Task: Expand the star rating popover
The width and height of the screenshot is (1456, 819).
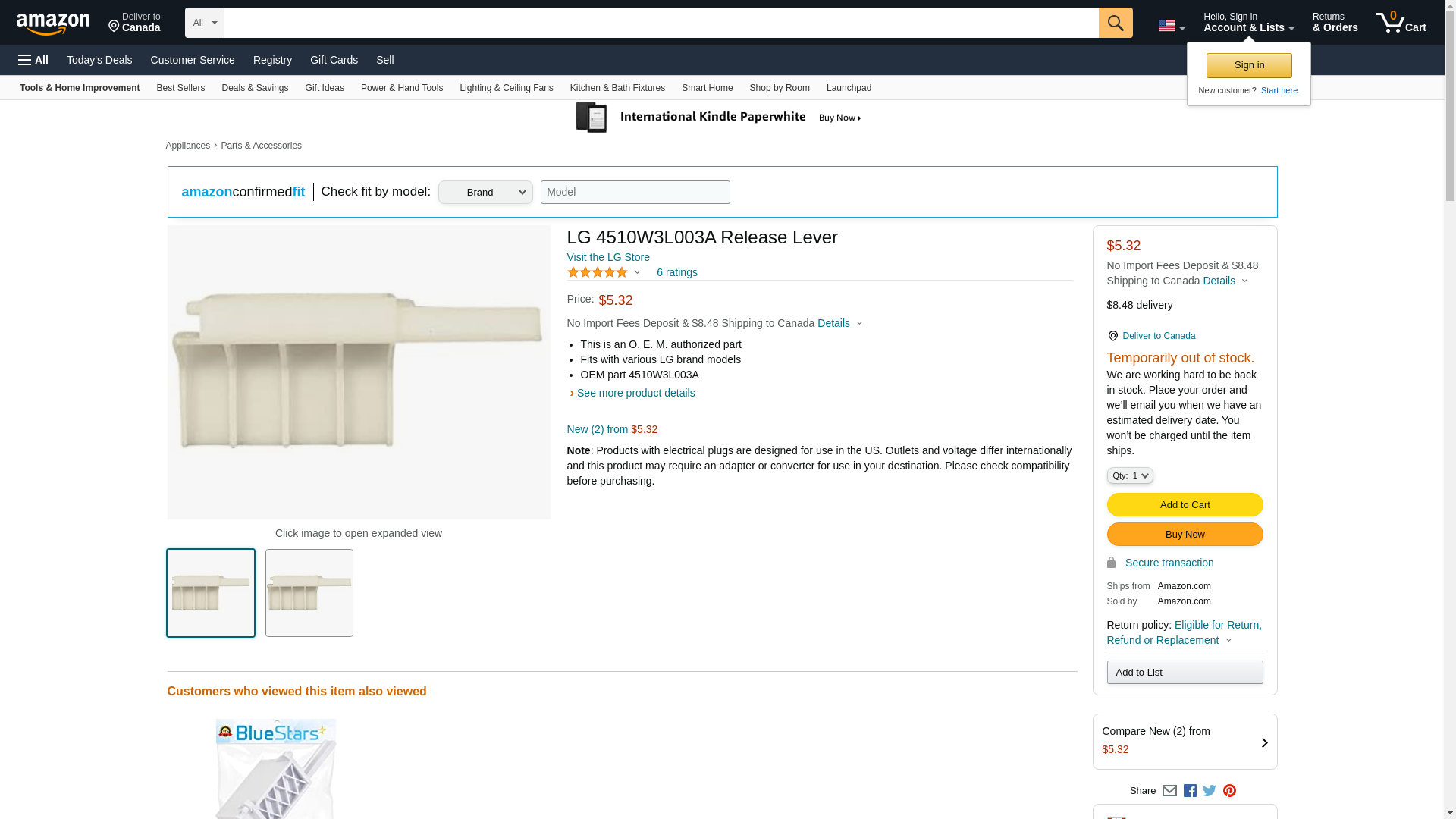Action: pos(604,272)
